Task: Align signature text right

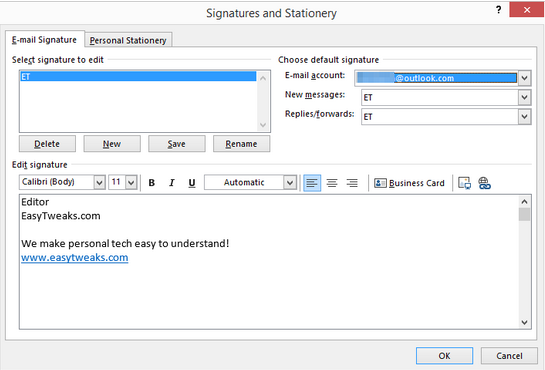Action: point(352,183)
